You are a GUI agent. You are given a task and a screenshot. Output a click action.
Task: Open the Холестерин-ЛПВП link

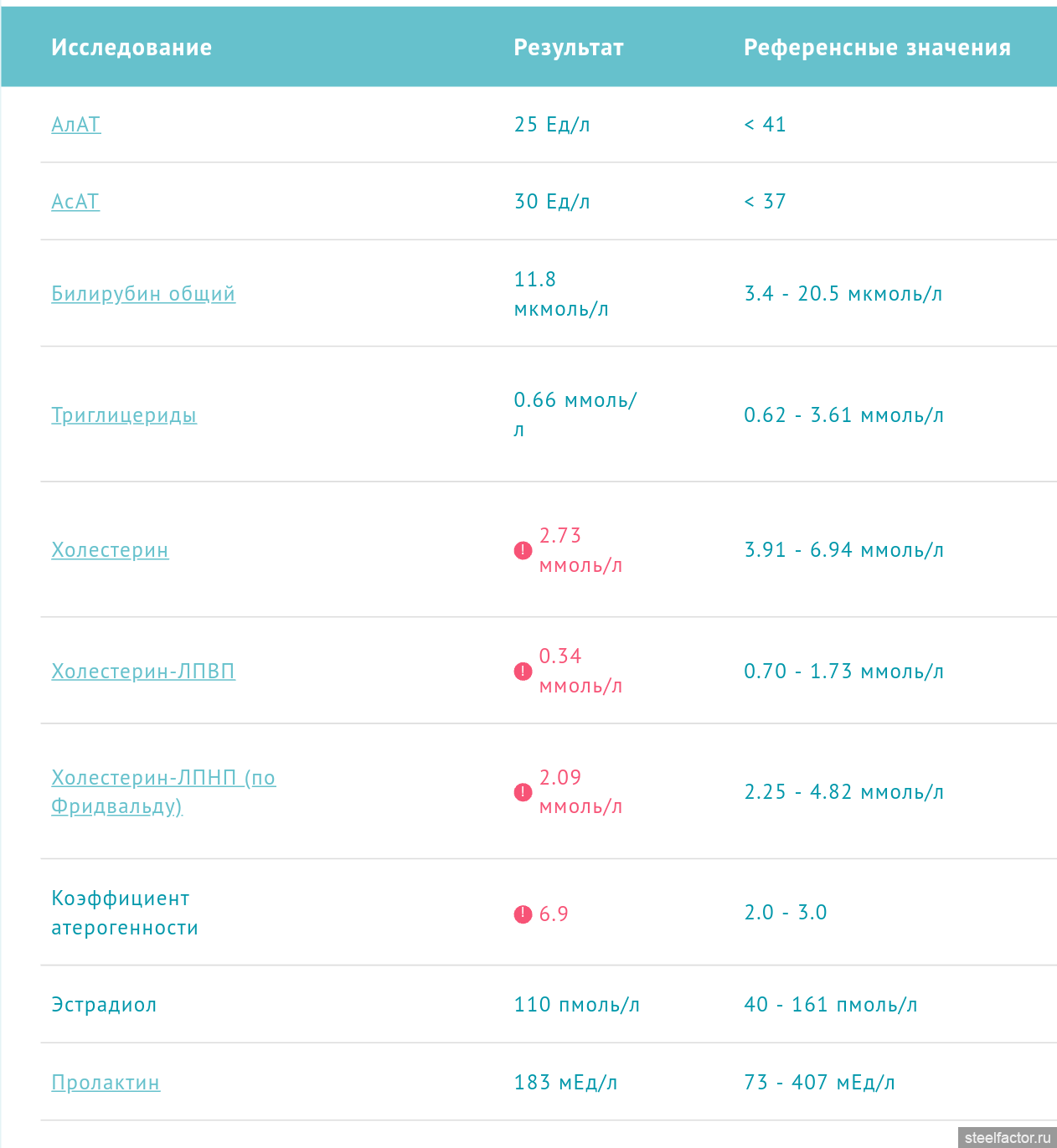143,672
